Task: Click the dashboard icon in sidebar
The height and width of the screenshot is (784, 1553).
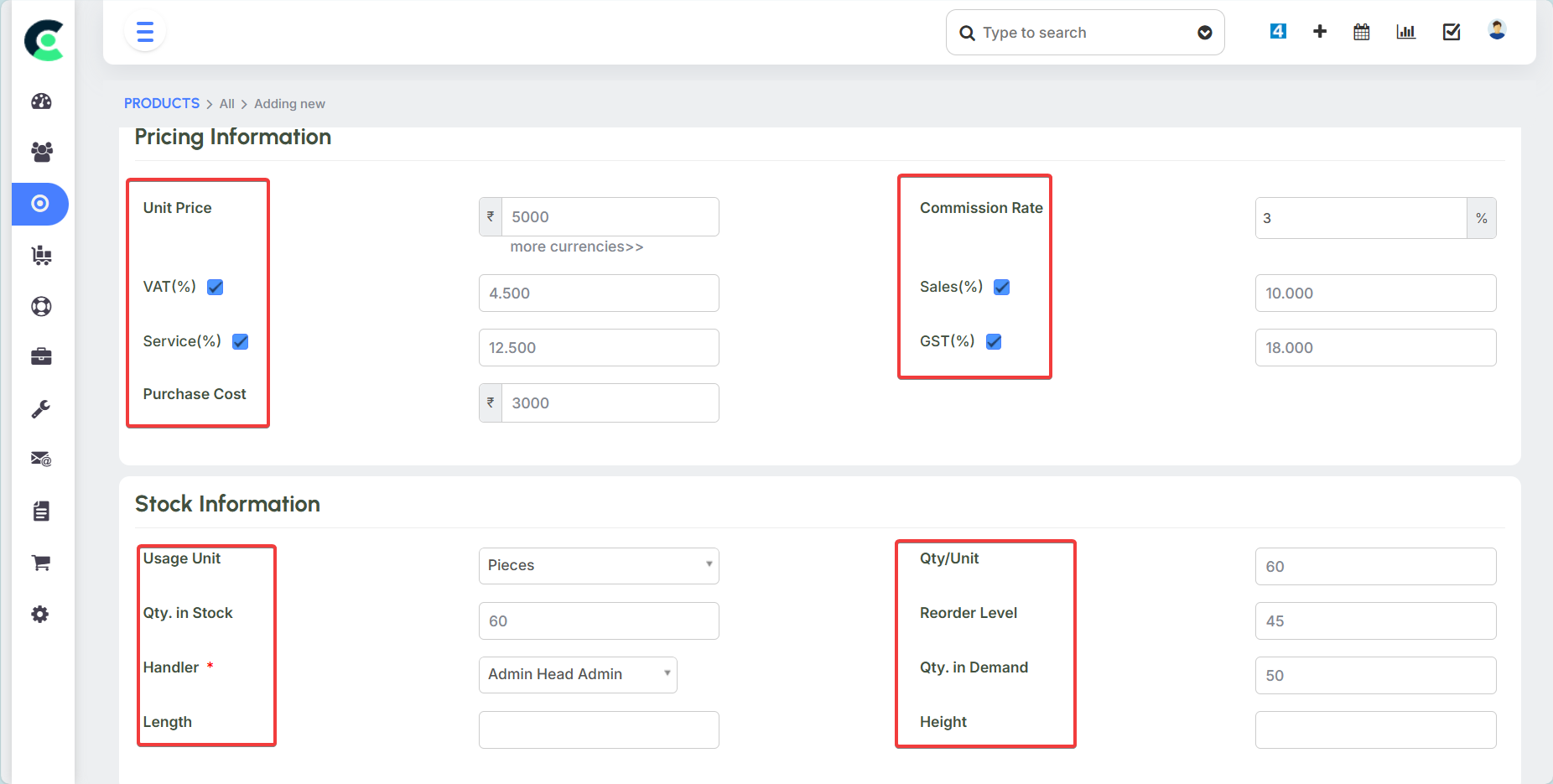Action: [x=41, y=101]
